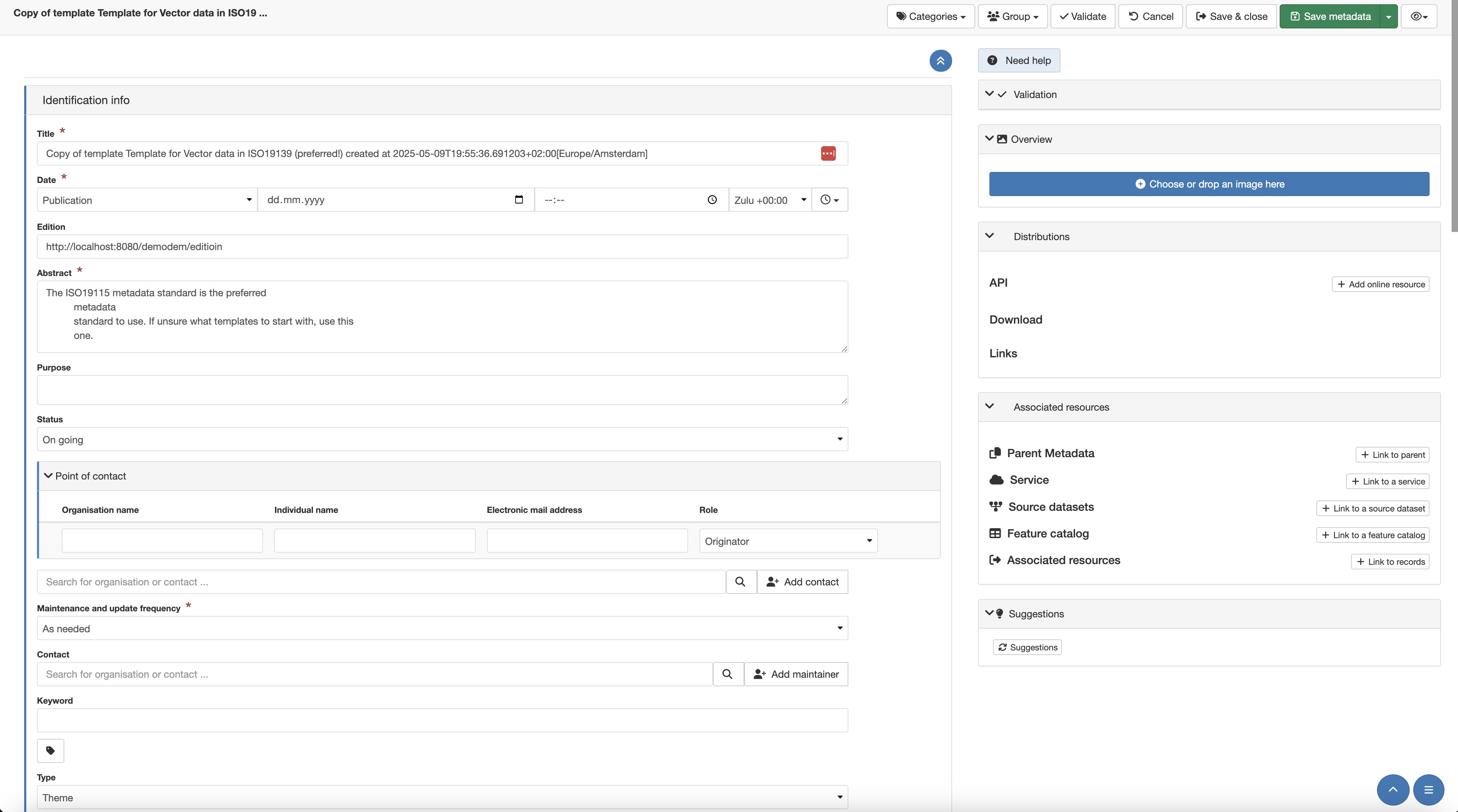
Task: Open the Group menu
Action: [x=1012, y=16]
